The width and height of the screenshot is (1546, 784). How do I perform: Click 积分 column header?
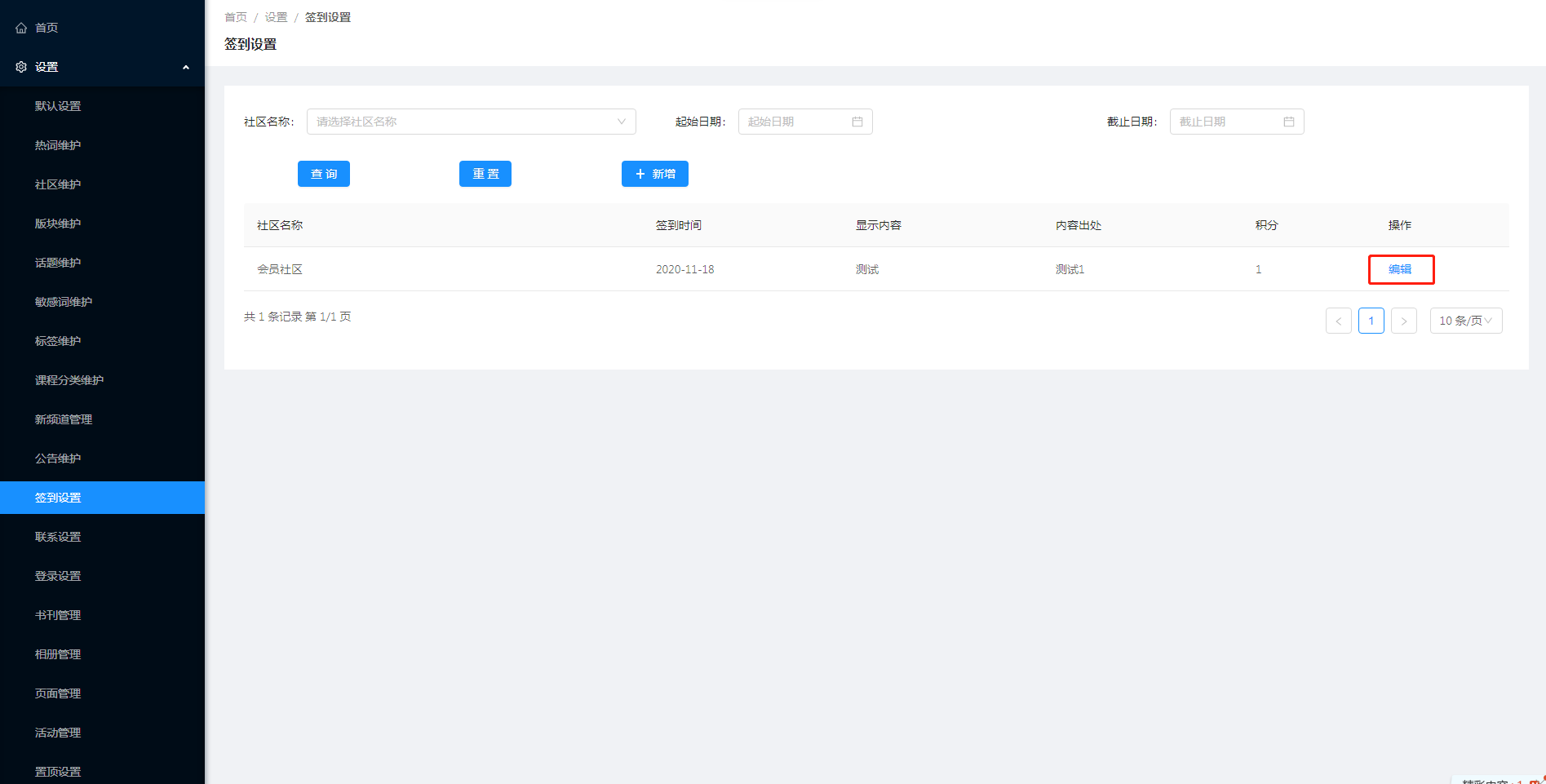(1267, 225)
